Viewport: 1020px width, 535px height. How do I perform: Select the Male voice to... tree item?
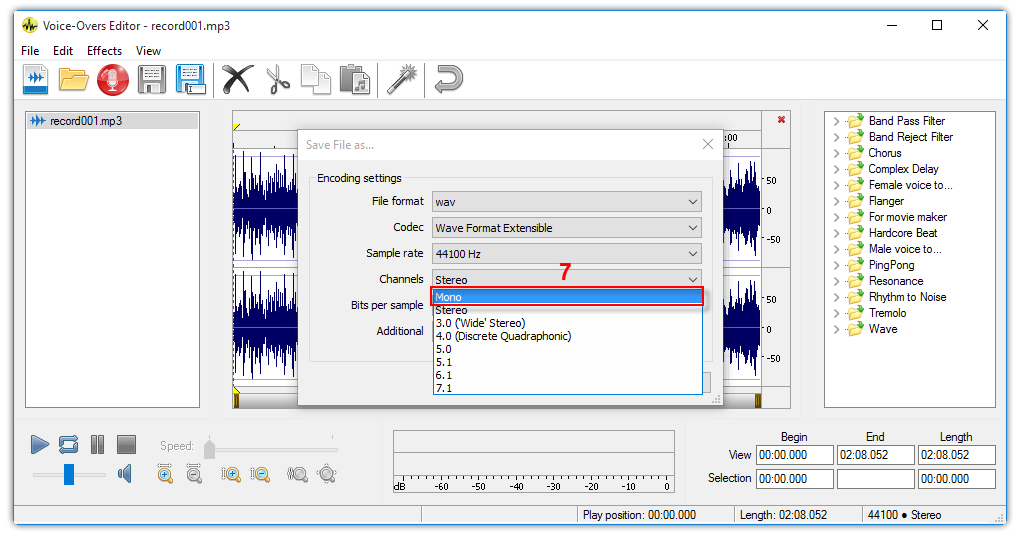point(905,249)
